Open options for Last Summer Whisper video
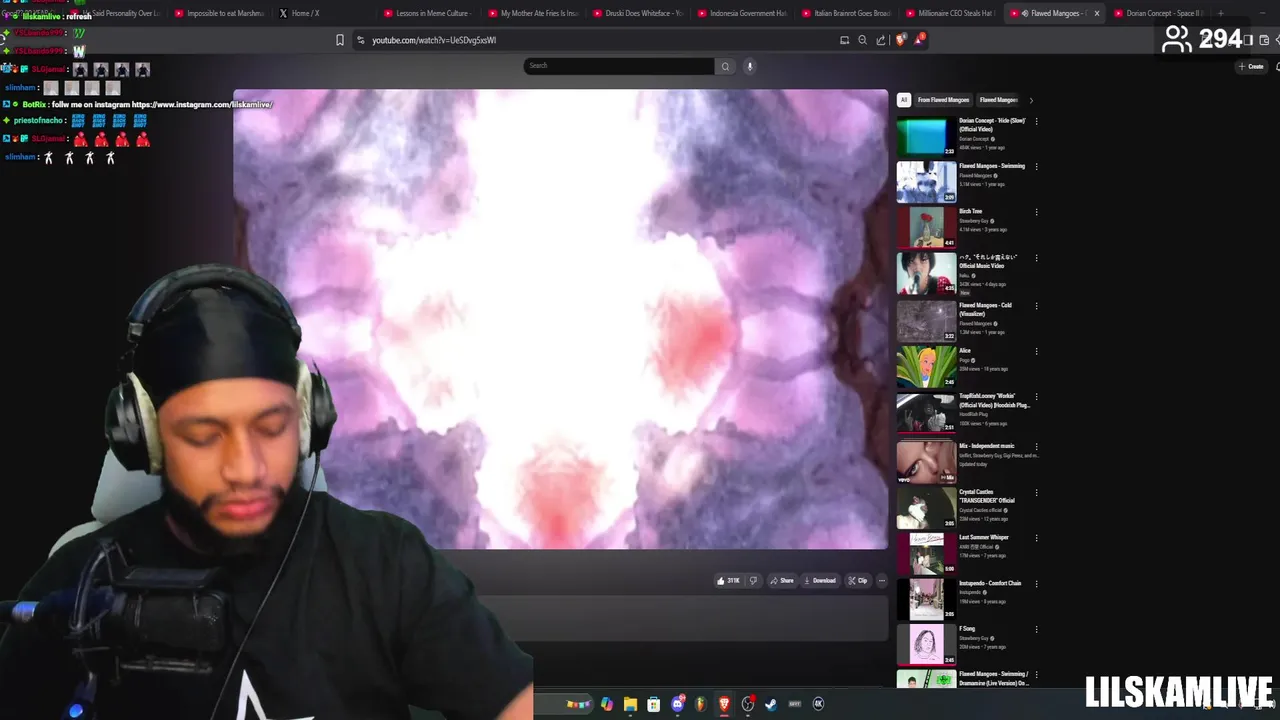Image resolution: width=1280 pixels, height=720 pixels. 1036,538
